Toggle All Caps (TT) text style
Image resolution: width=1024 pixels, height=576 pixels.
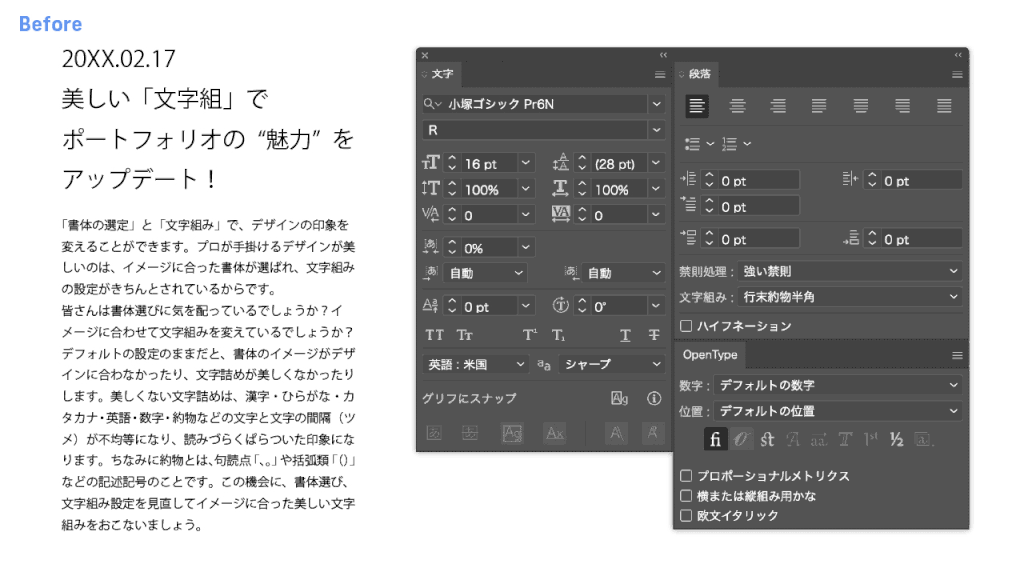click(x=434, y=335)
